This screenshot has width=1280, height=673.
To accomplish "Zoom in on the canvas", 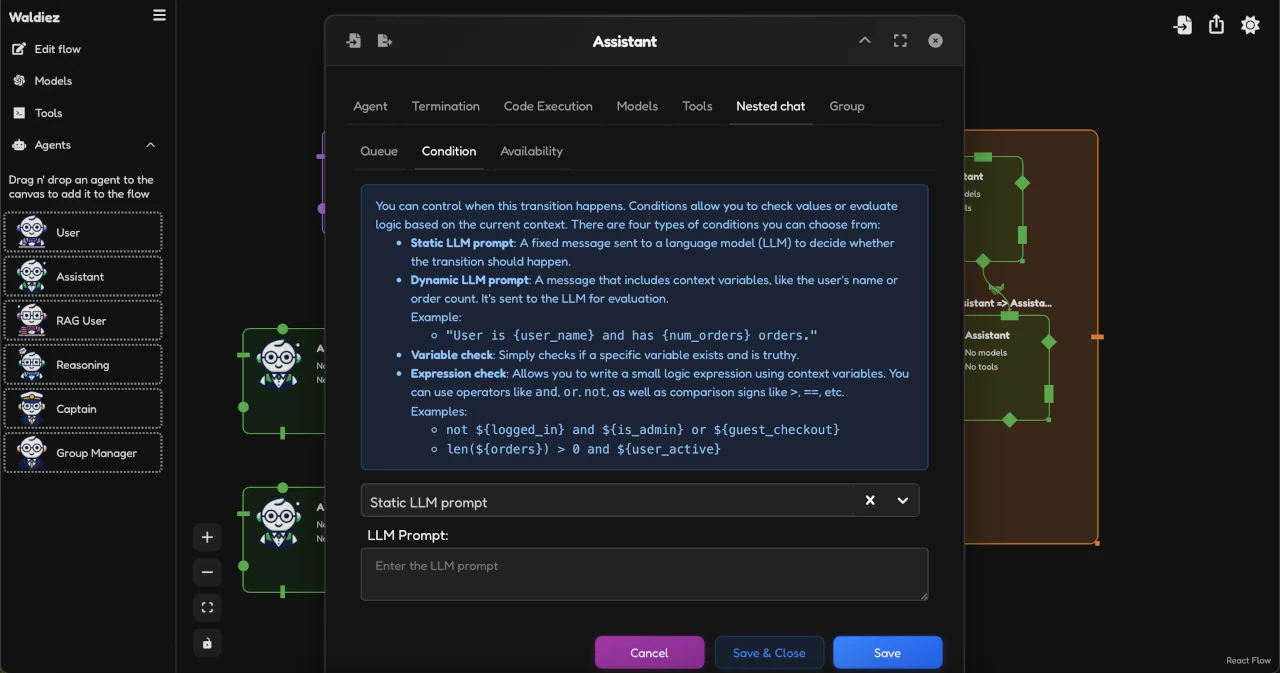I will click(207, 537).
